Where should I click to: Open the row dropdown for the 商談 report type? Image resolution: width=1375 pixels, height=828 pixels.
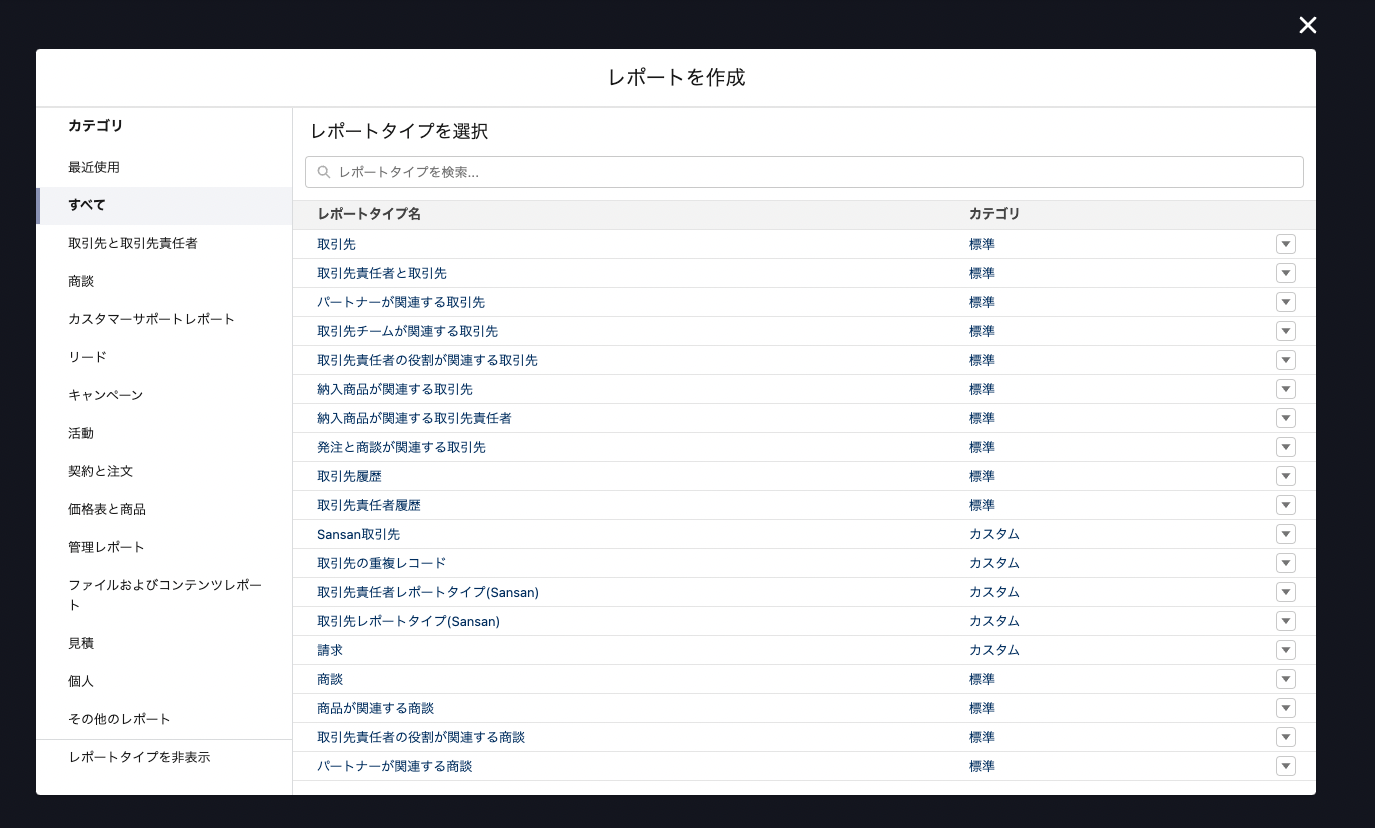pos(1286,679)
